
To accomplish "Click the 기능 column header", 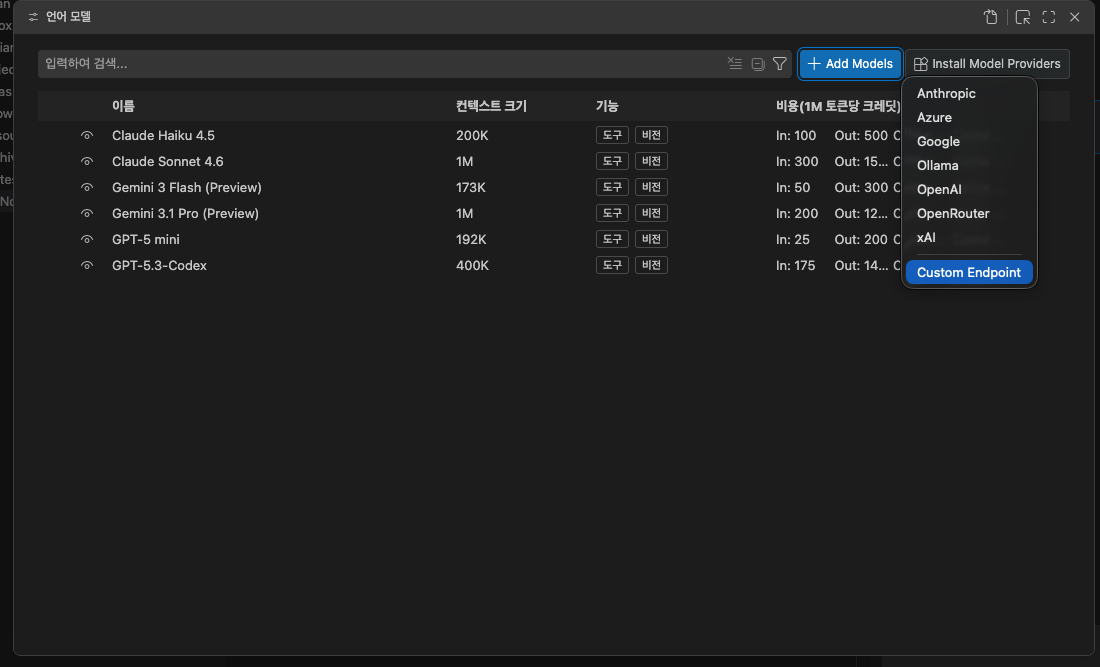I will tap(607, 106).
